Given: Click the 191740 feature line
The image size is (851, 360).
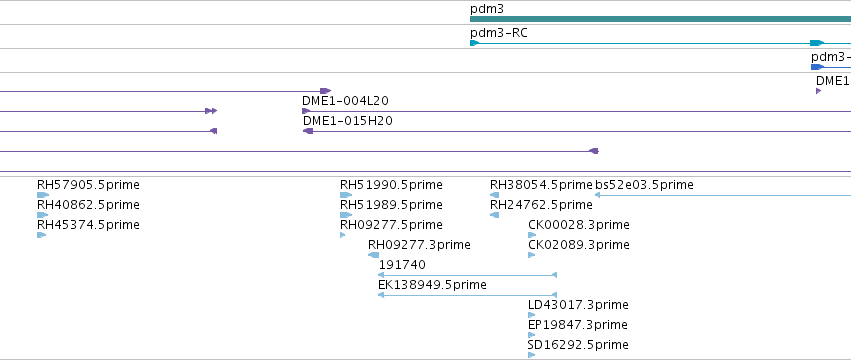Looking at the screenshot, I should [467, 275].
